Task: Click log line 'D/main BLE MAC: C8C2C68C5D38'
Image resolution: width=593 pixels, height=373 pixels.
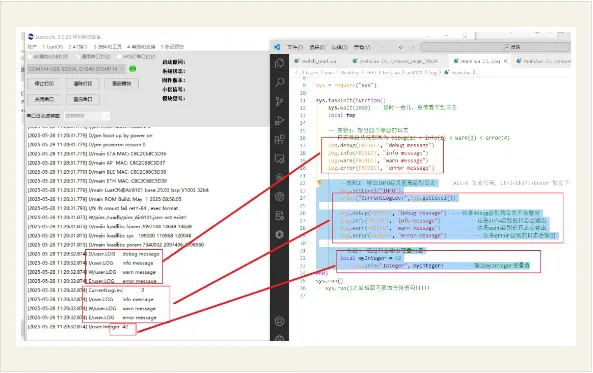Action: tap(97, 172)
